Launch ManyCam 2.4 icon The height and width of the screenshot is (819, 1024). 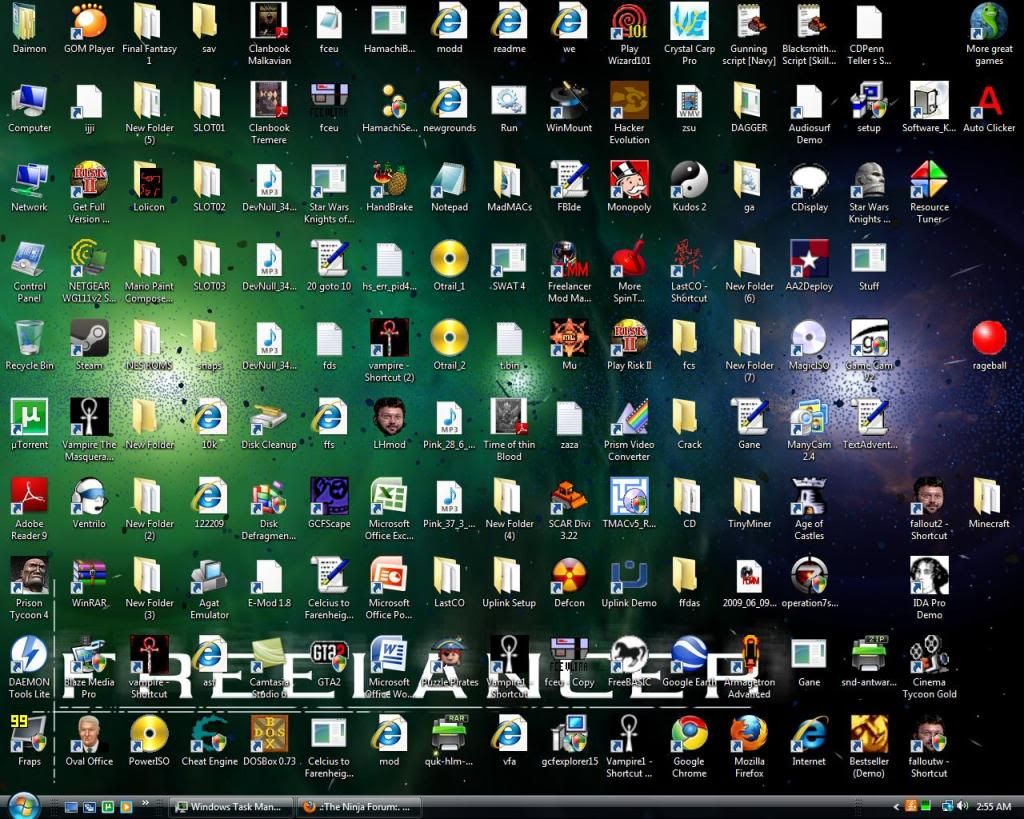pyautogui.click(x=809, y=417)
